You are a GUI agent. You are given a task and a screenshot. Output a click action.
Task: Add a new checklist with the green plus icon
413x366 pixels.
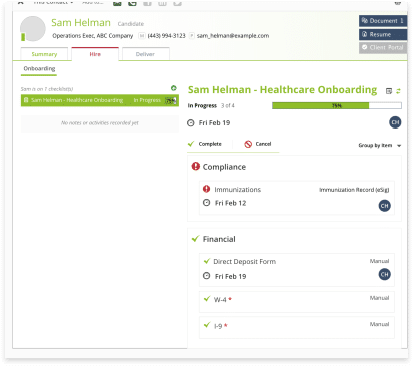174,88
